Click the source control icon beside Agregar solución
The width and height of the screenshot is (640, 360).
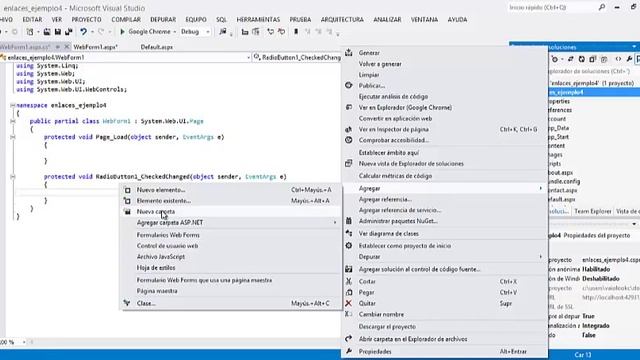coord(349,269)
